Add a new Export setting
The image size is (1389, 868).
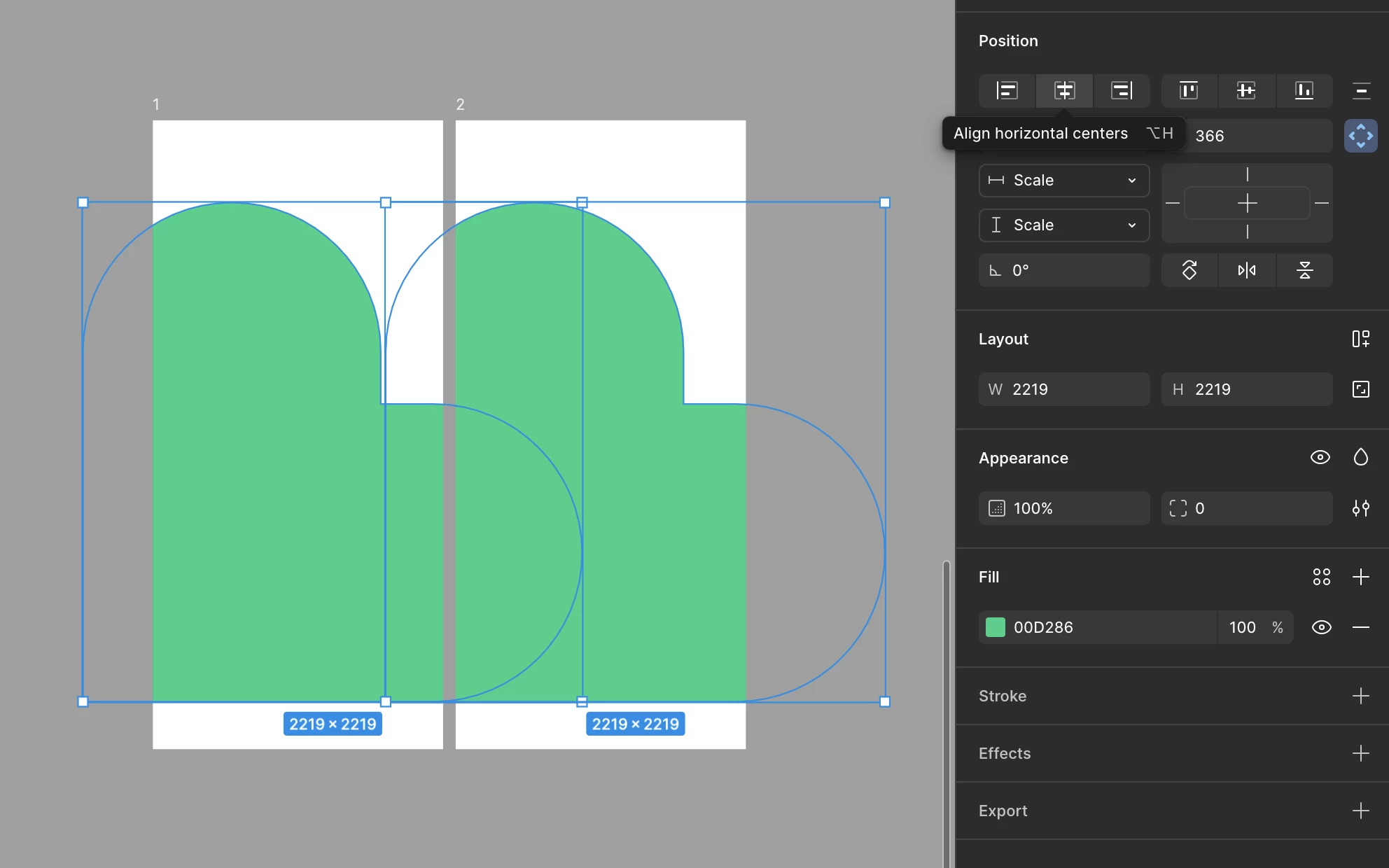click(1360, 811)
